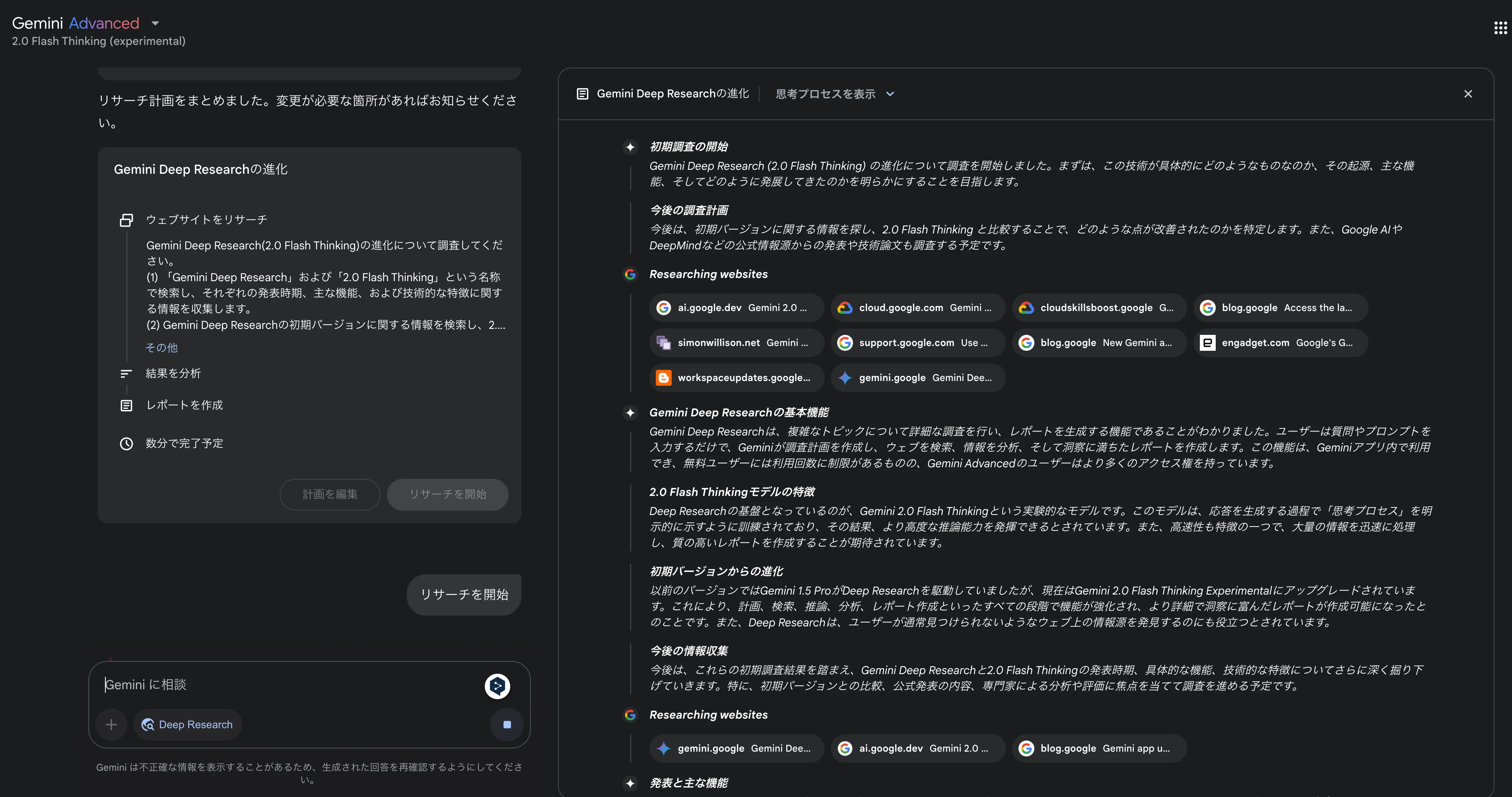Click Gemini Deep Researchの進化 panel header title
Viewport: 1512px width, 797px height.
(672, 94)
